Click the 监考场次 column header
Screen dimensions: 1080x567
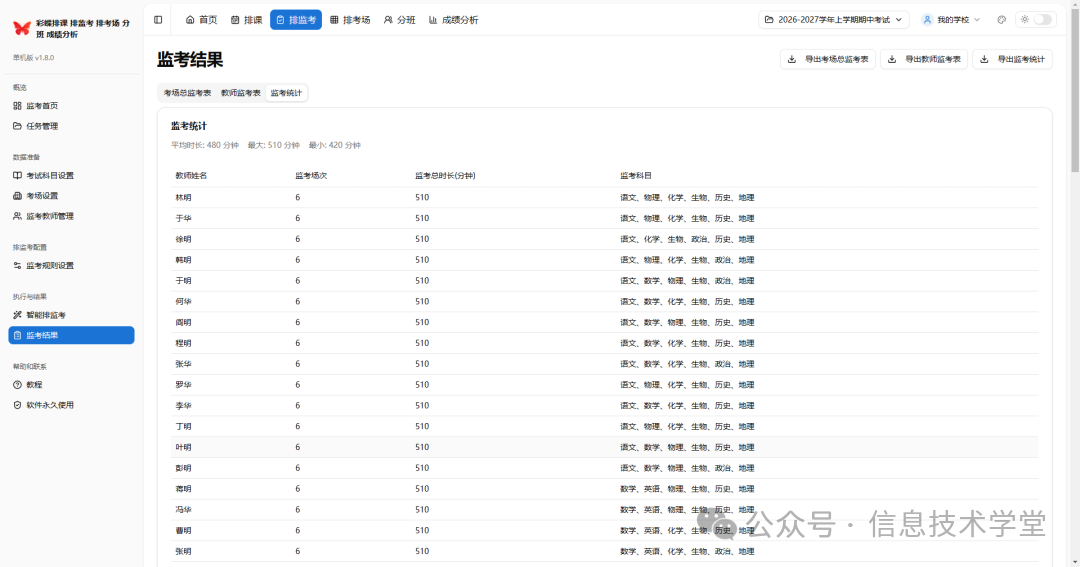point(311,176)
